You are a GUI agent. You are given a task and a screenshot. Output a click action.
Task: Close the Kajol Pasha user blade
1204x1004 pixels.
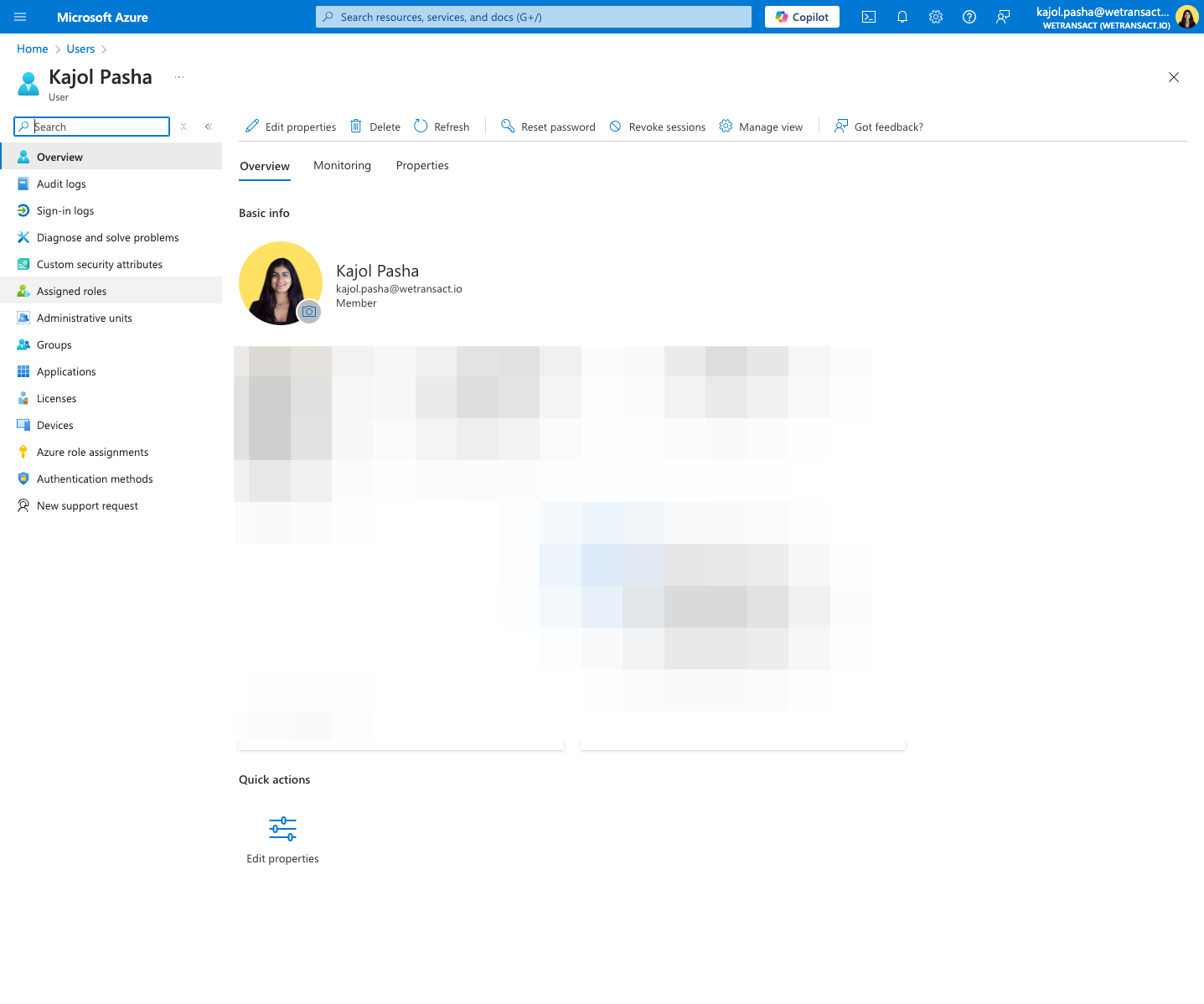1174,77
